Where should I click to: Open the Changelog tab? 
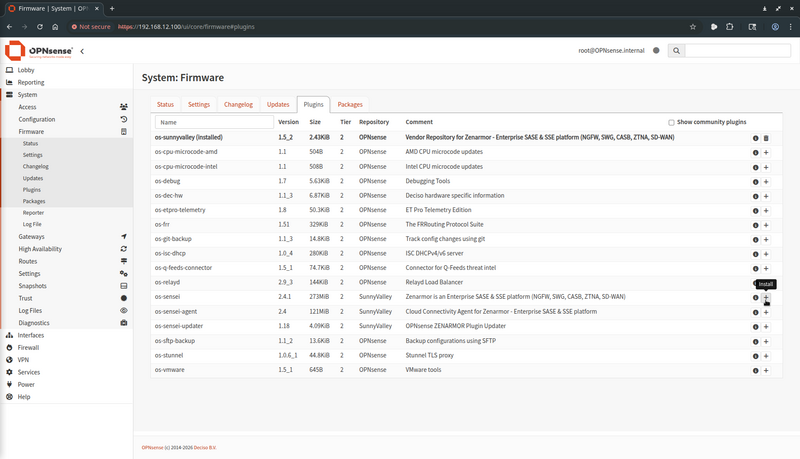click(x=238, y=105)
